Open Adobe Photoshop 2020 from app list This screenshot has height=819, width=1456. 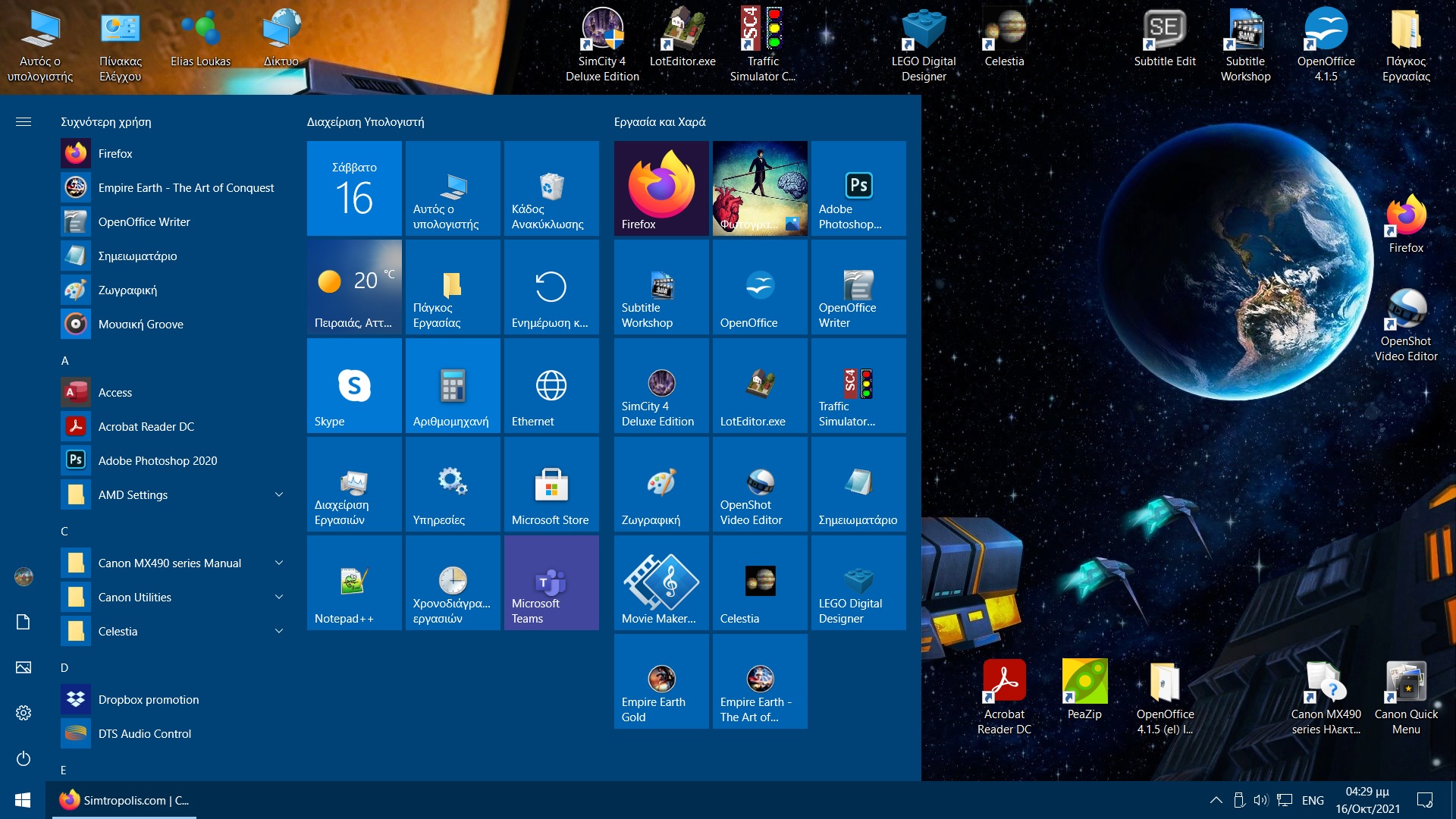tap(174, 460)
